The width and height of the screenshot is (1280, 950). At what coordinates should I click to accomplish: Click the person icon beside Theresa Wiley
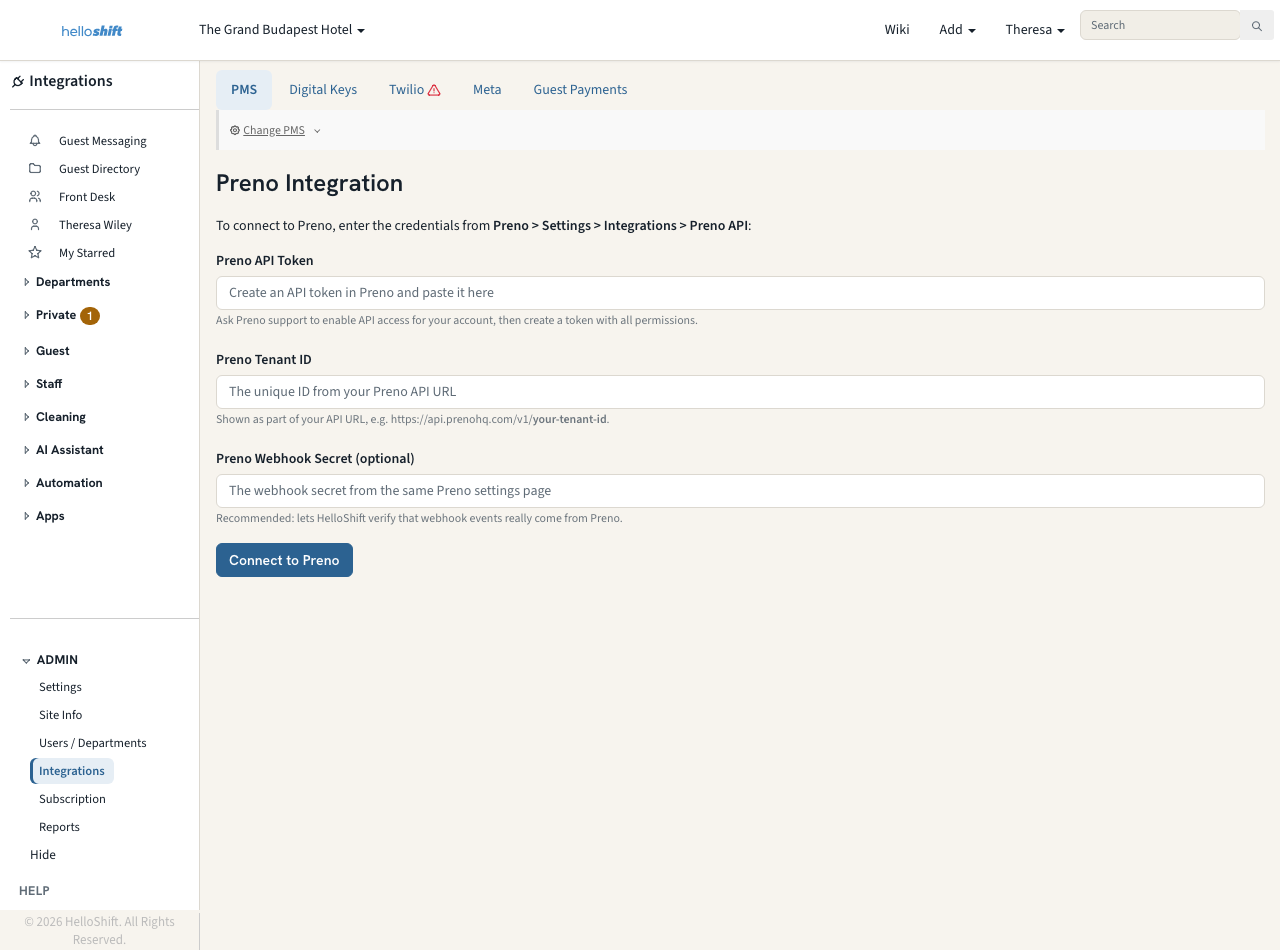[35, 225]
